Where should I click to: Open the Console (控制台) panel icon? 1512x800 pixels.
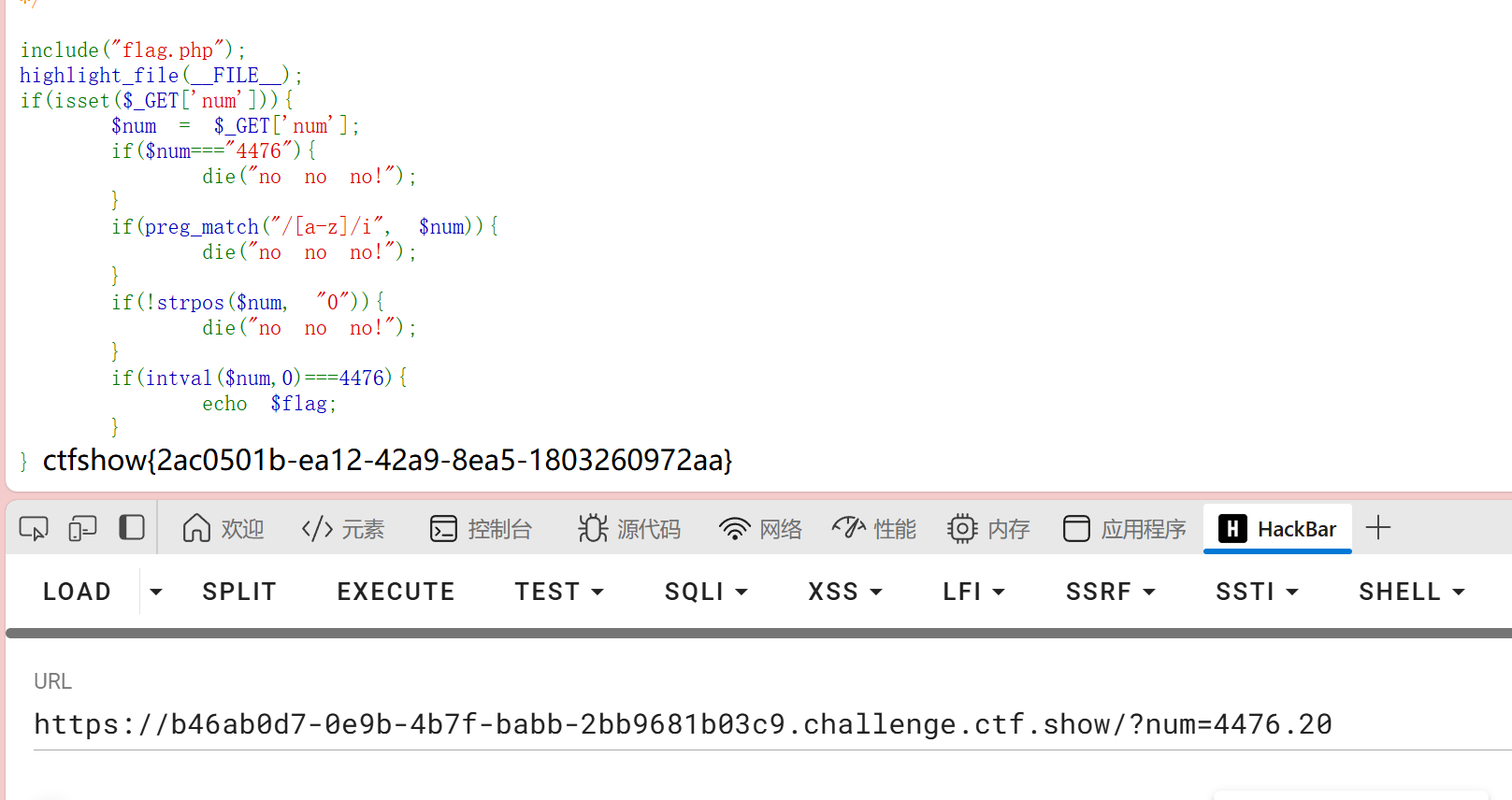(443, 529)
